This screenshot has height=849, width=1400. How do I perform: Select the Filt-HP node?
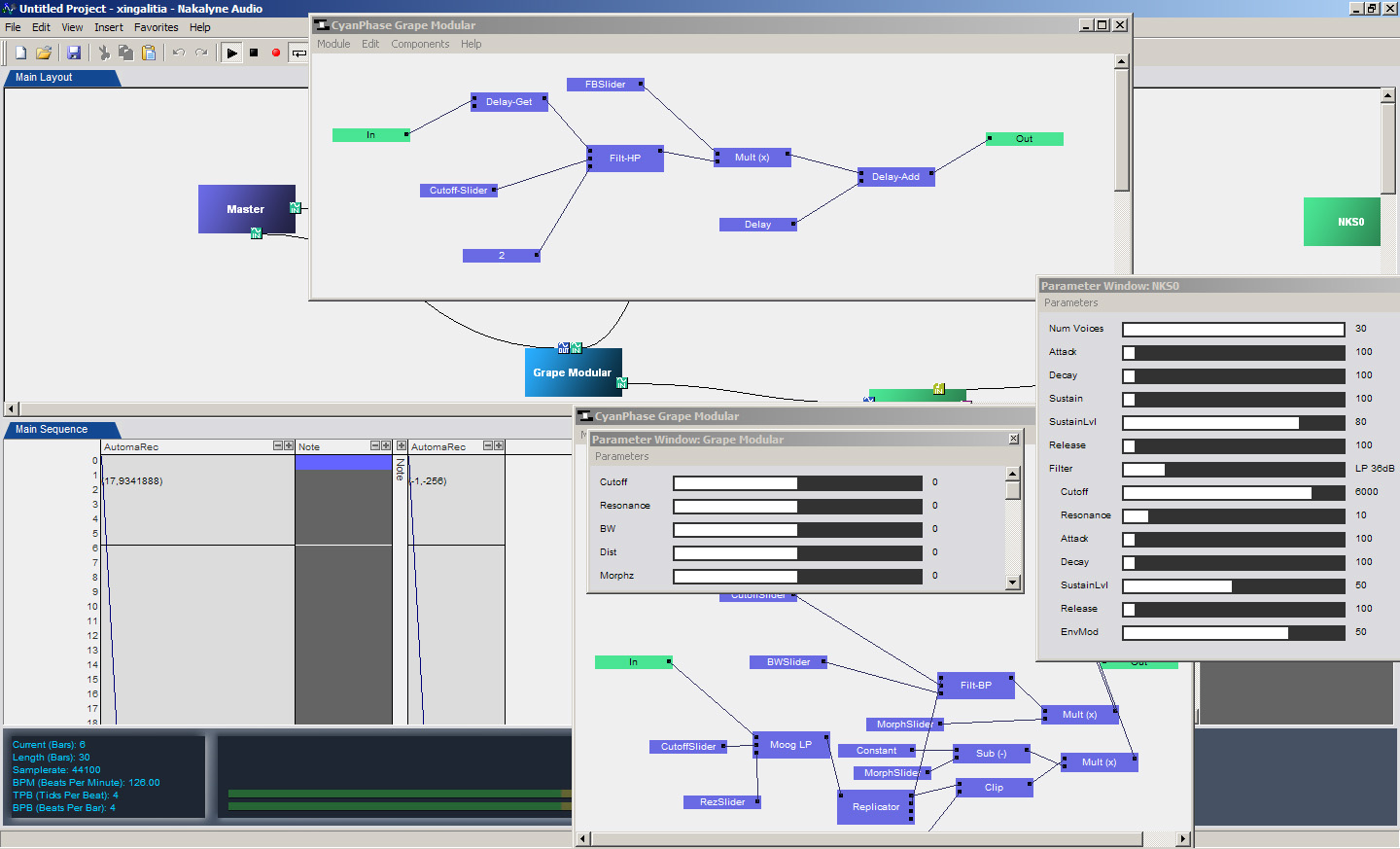pyautogui.click(x=625, y=159)
